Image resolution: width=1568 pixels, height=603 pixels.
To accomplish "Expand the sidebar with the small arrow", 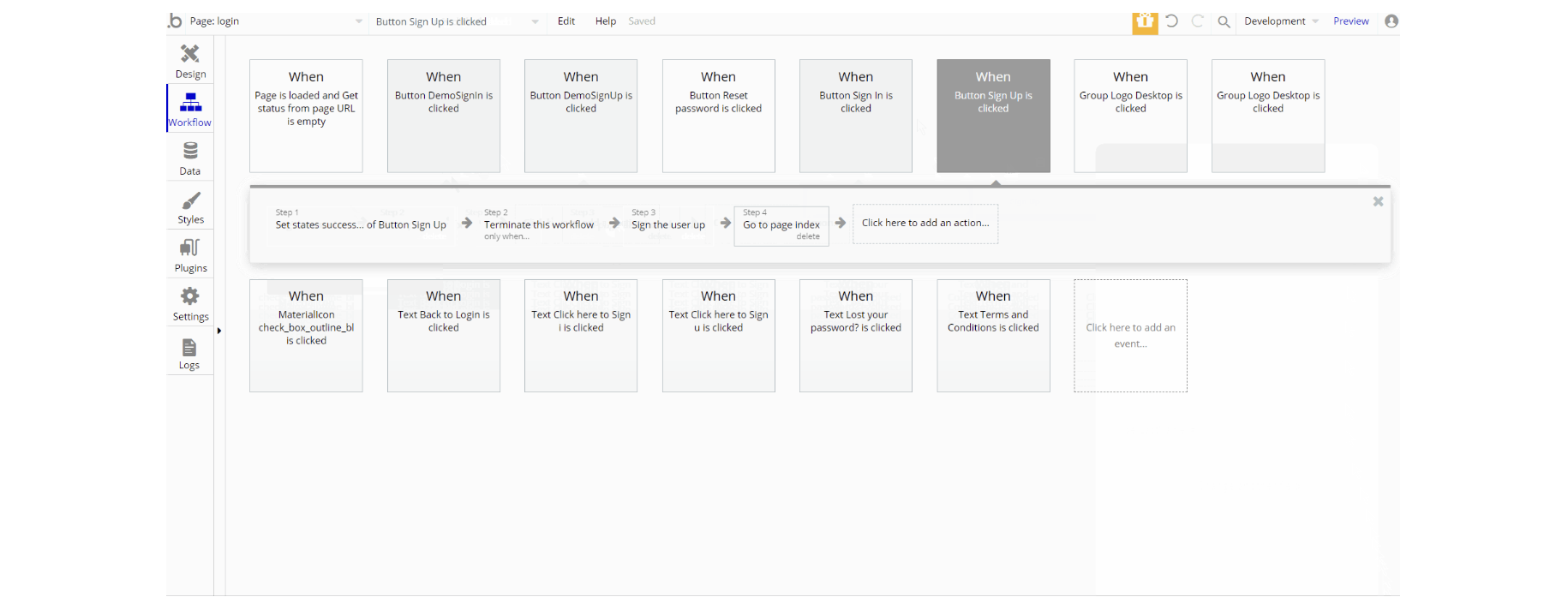I will coord(219,331).
